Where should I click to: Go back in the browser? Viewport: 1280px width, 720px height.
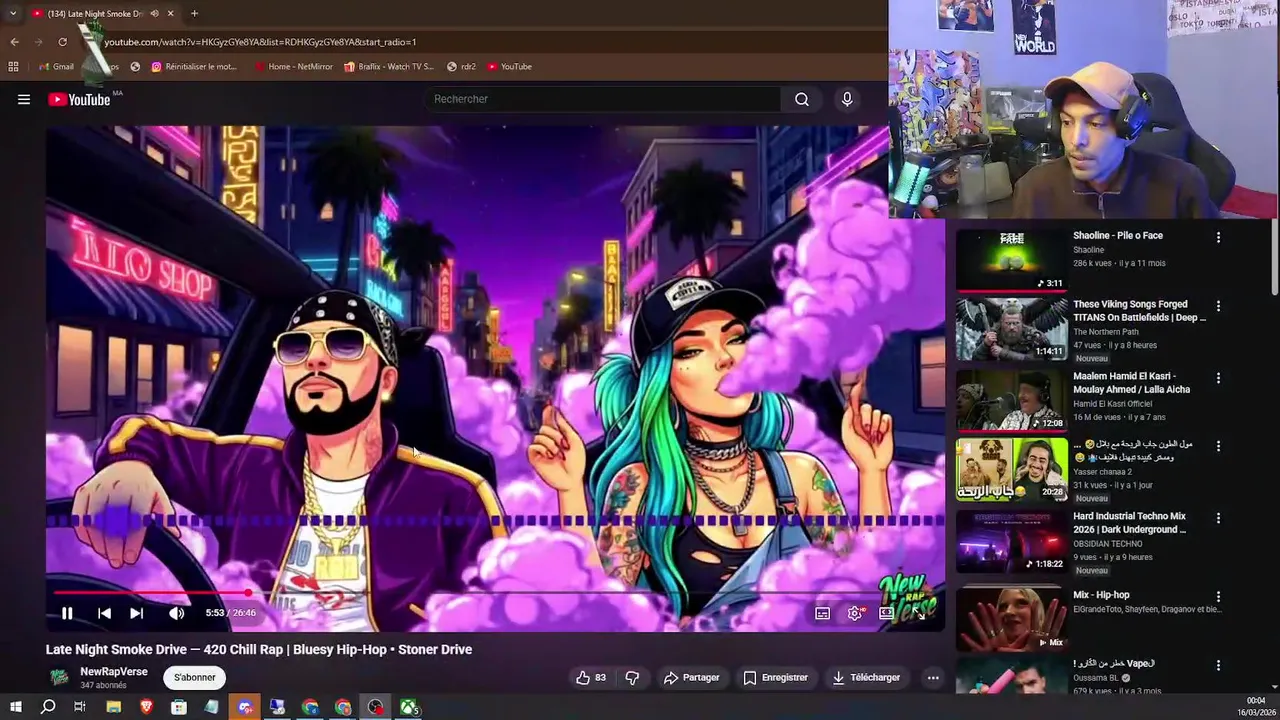14,42
